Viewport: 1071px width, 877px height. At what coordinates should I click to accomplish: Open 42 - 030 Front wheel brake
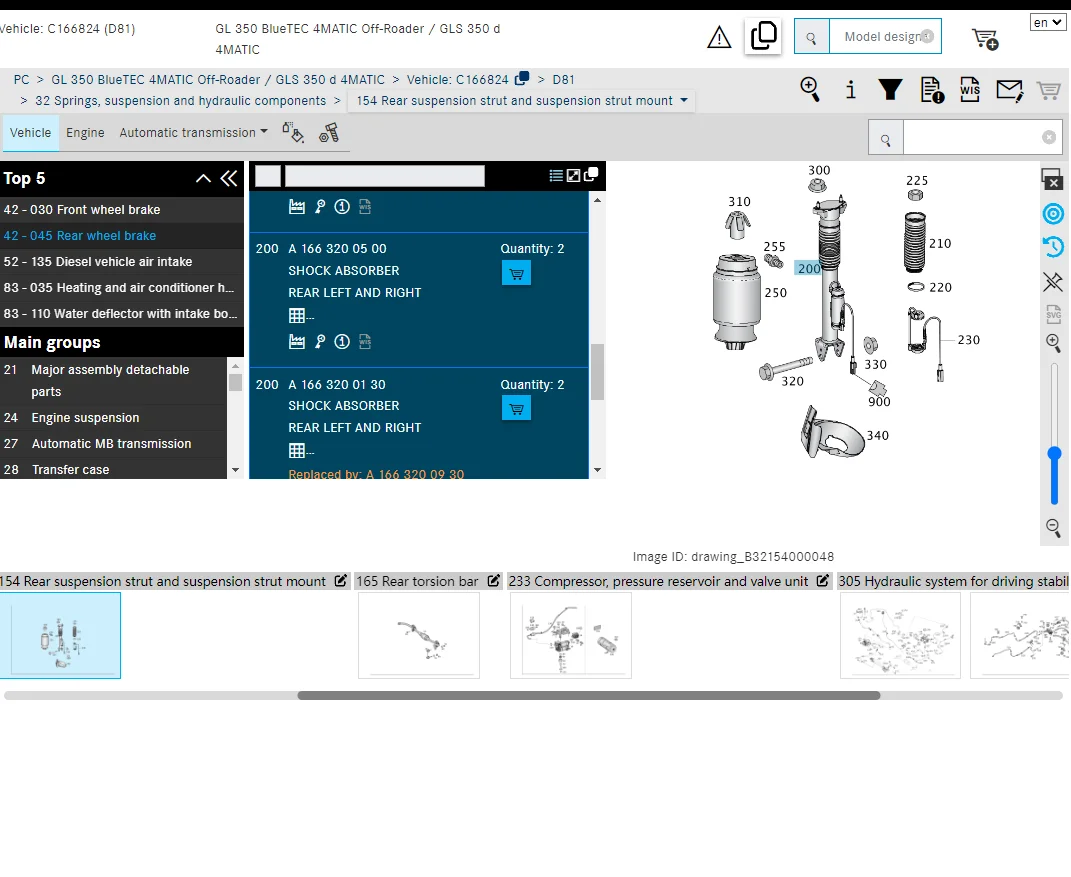click(x=122, y=210)
